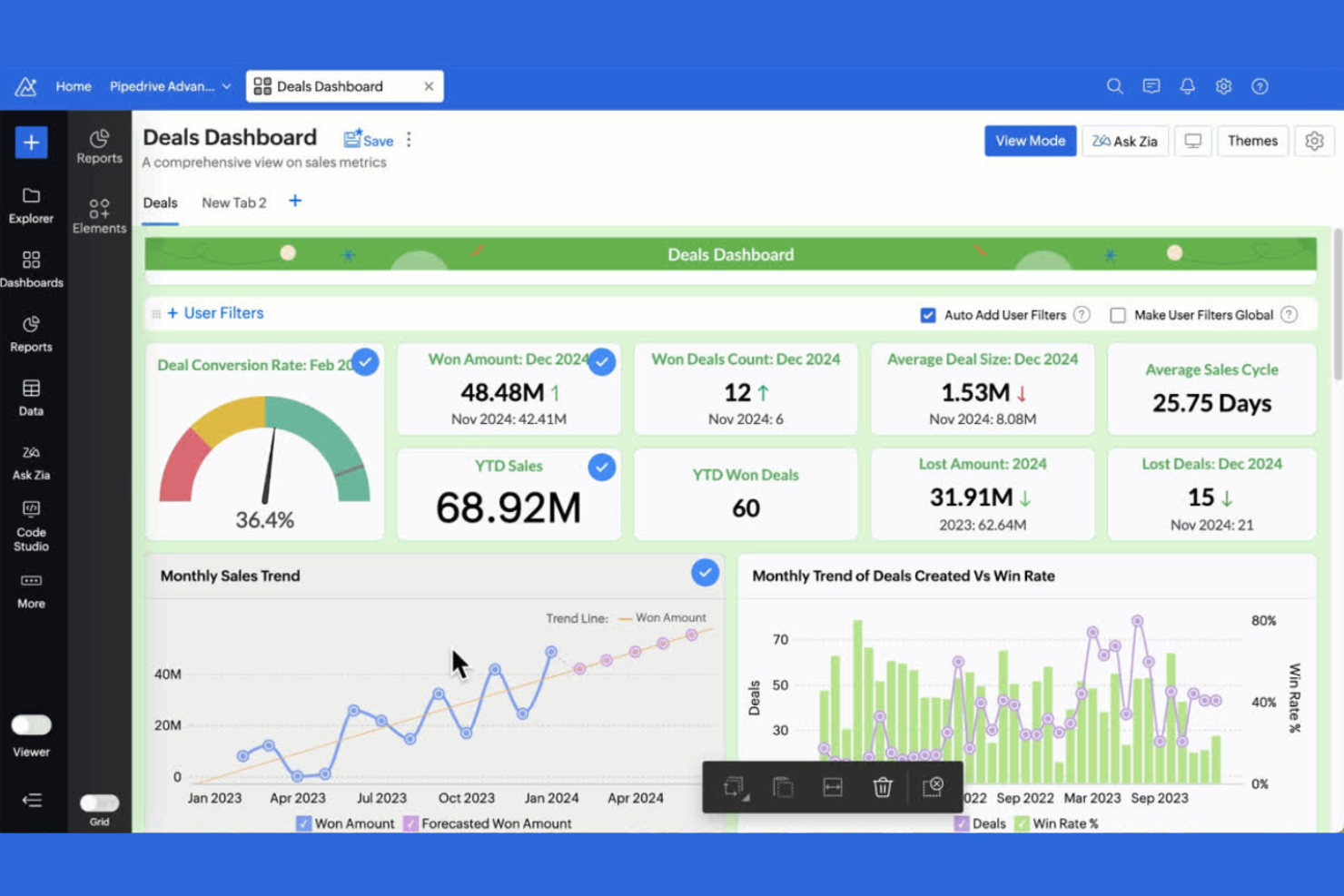Click Home in the top navigation
The height and width of the screenshot is (896, 1344).
coord(74,86)
